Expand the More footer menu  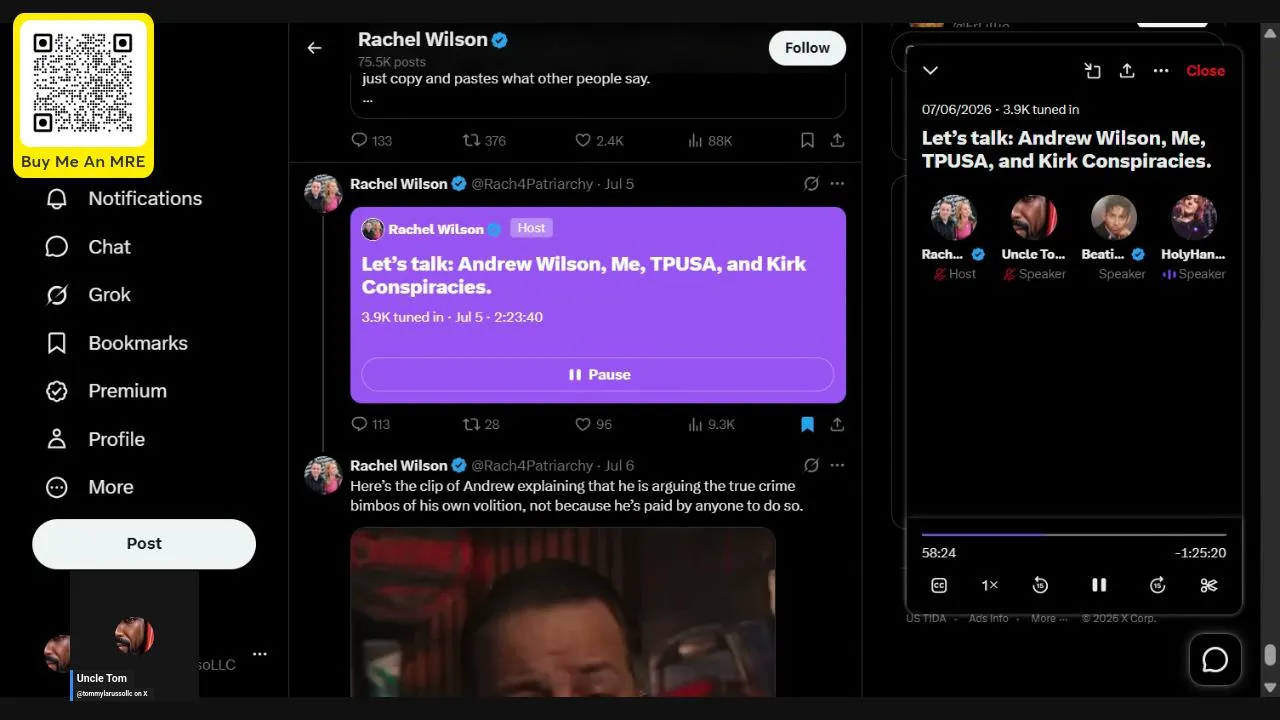1047,619
